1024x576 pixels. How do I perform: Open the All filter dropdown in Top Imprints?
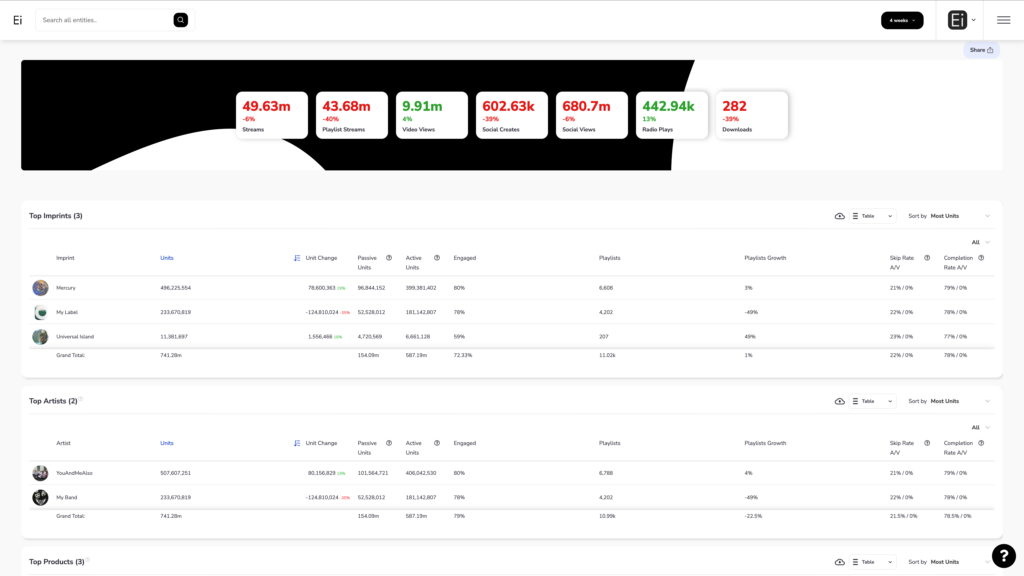pyautogui.click(x=980, y=242)
